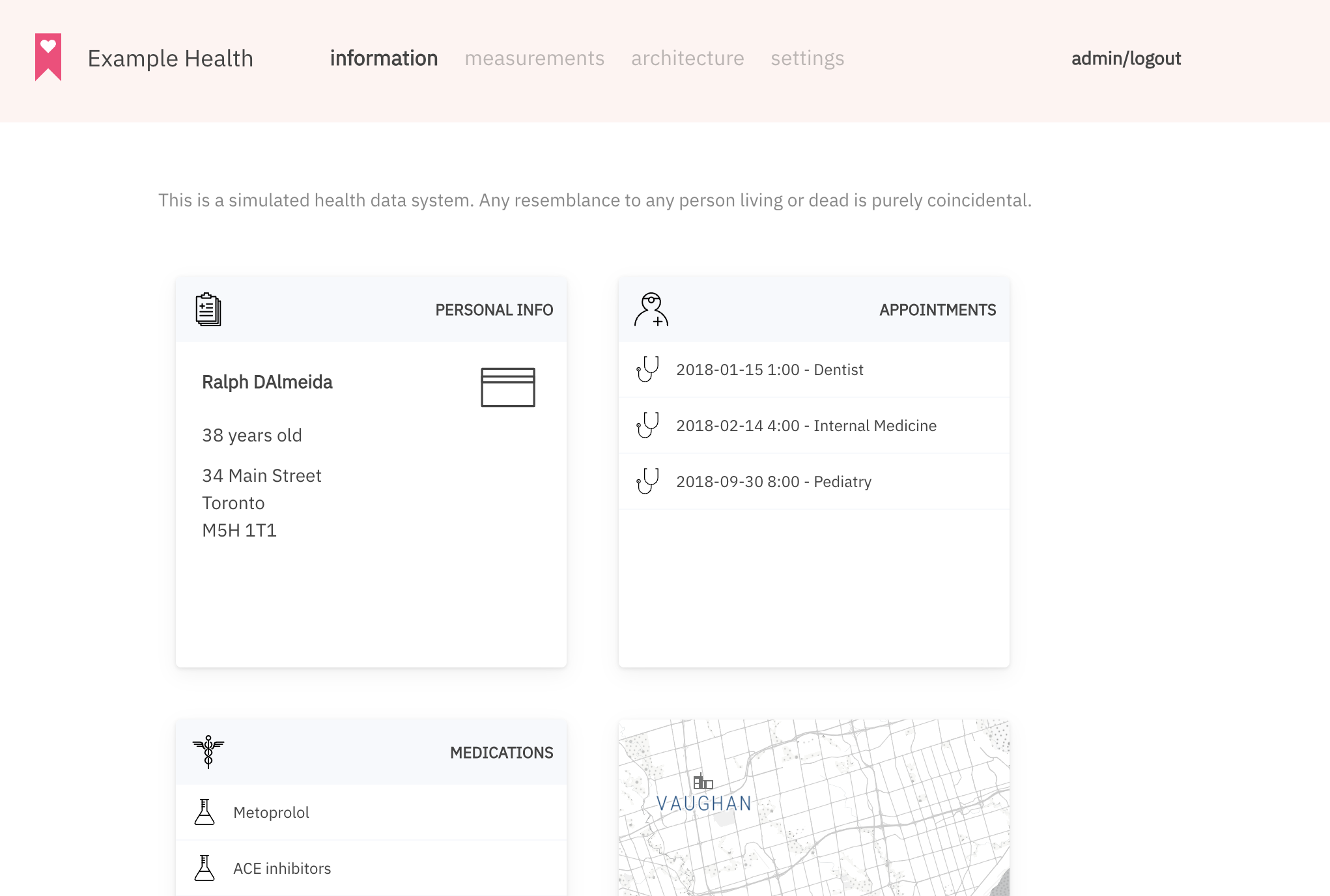The width and height of the screenshot is (1330, 896).
Task: Click the admin/logout link
Action: (x=1125, y=59)
